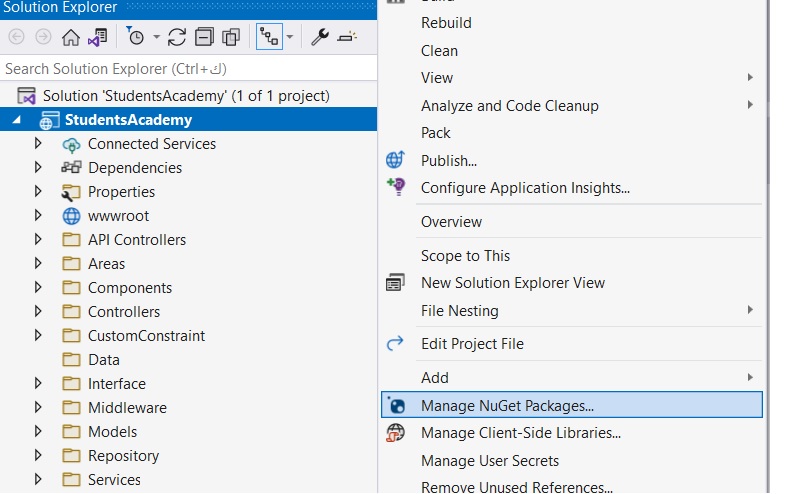Viewport: 795px width, 494px height.
Task: Click Show All Files icon
Action: pos(231,37)
